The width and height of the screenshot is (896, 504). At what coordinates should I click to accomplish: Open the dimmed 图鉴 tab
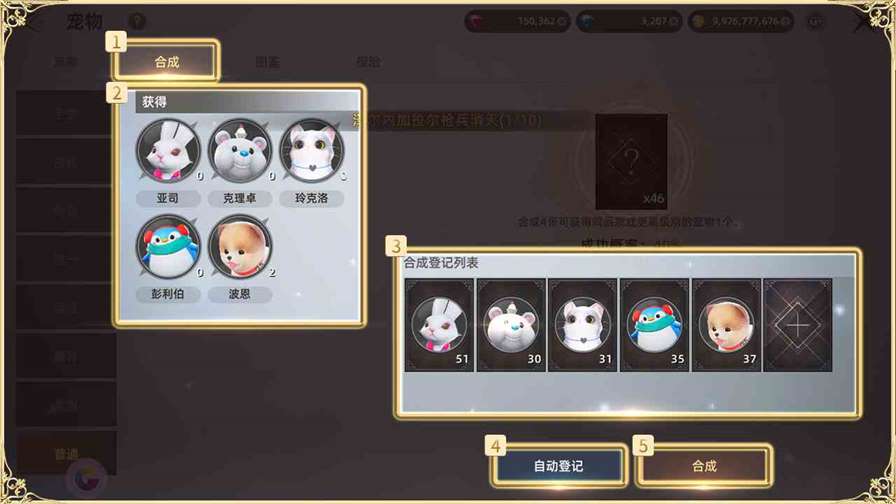coord(267,62)
